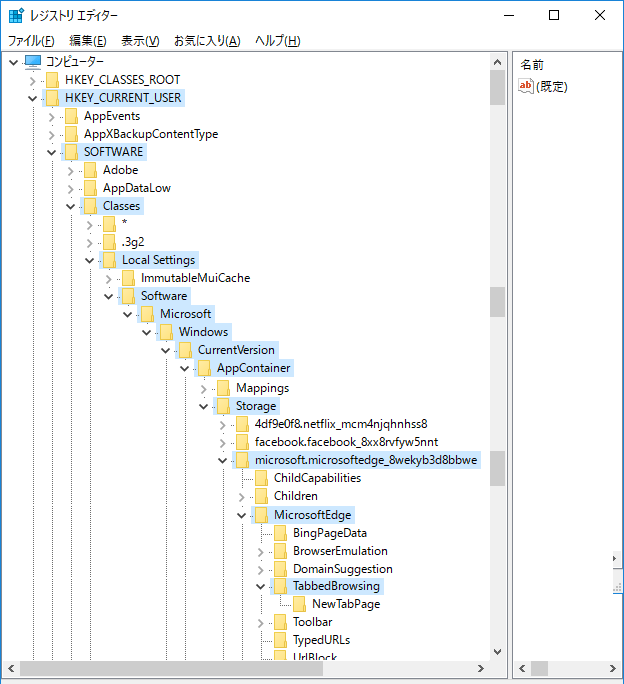This screenshot has width=624, height=684.
Task: Click the Mappings folder icon
Action: [223, 388]
